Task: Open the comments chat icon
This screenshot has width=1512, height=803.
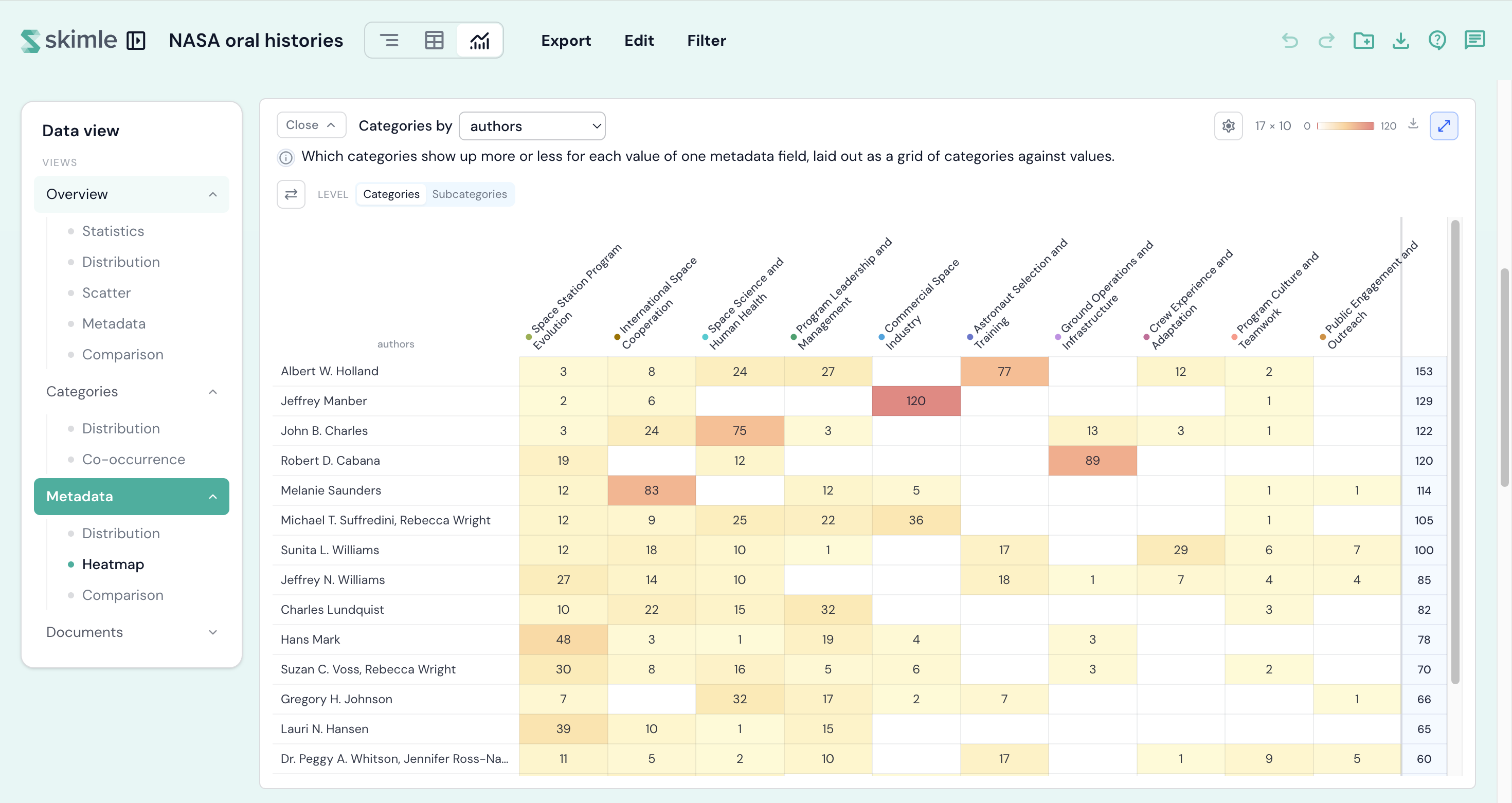Action: pyautogui.click(x=1474, y=41)
